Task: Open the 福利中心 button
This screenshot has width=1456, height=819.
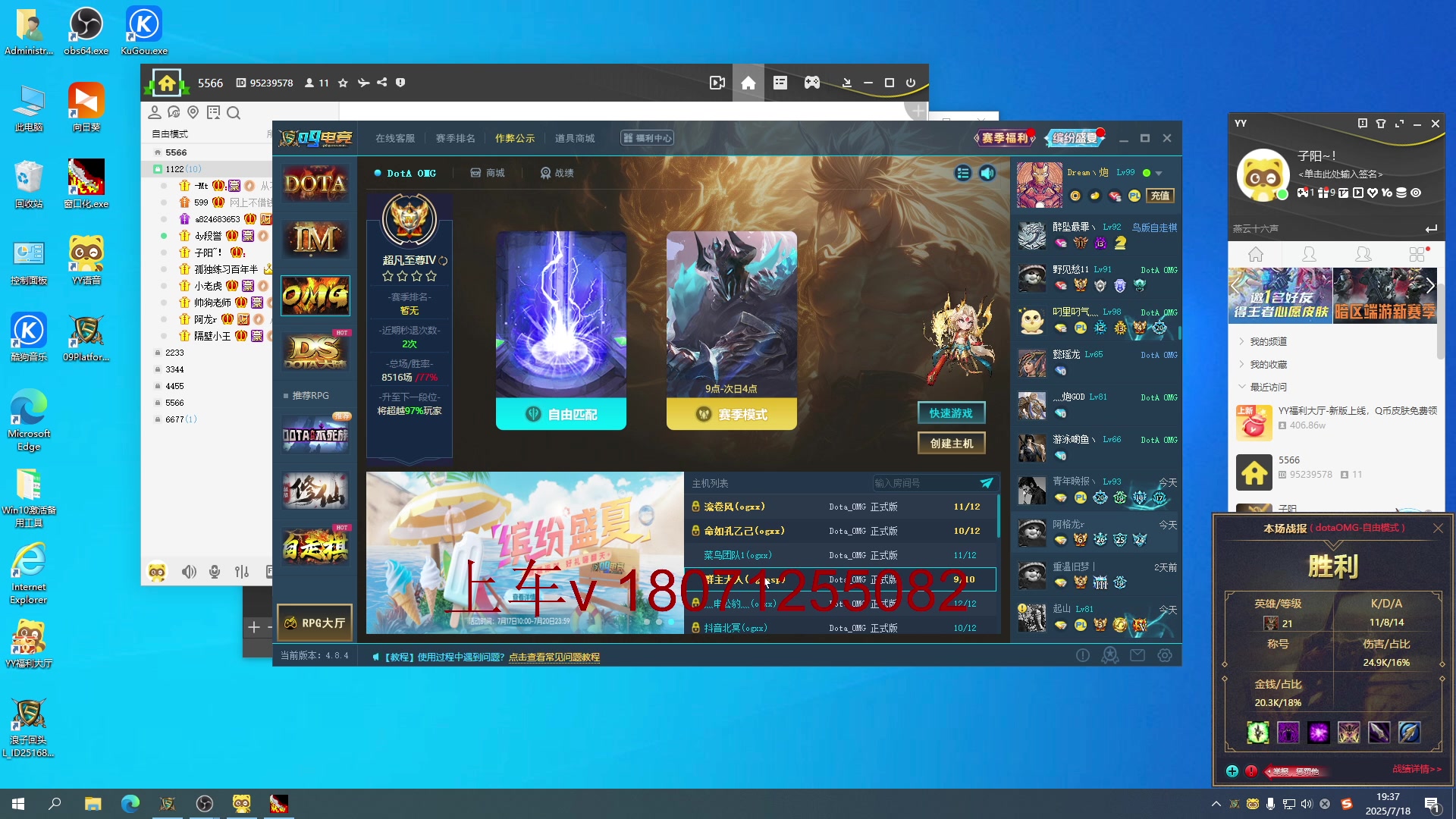Action: coord(648,138)
